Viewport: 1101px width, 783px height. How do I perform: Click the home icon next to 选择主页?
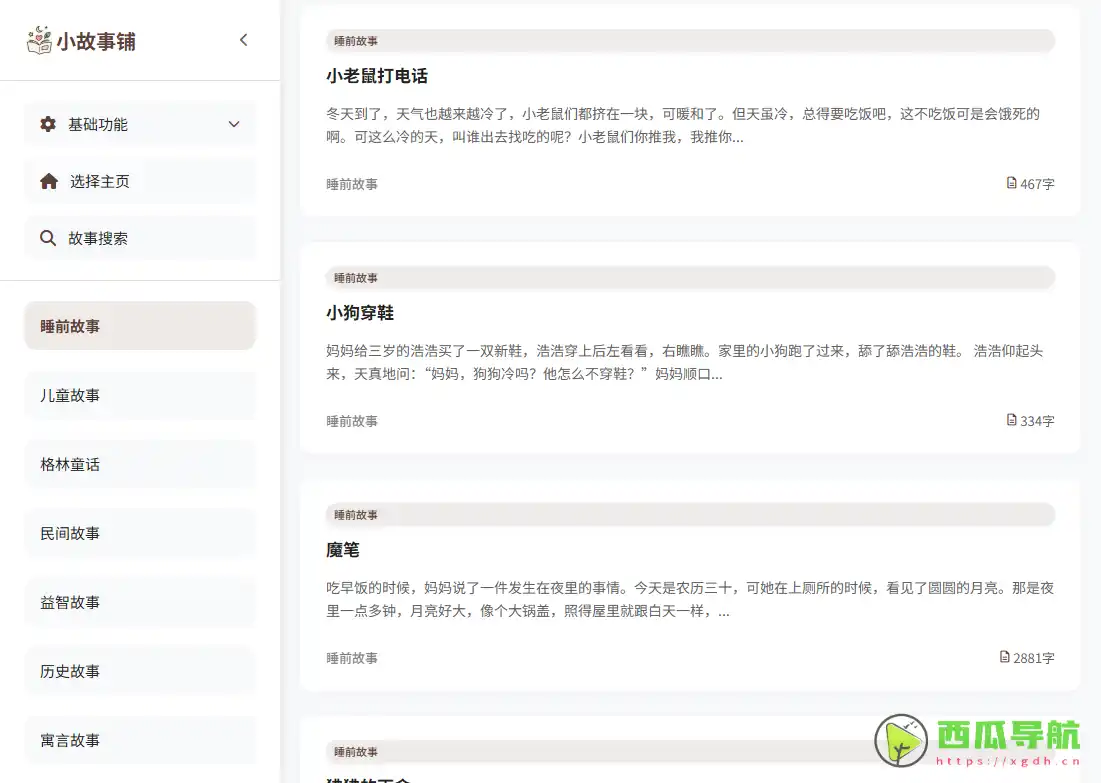[x=47, y=181]
